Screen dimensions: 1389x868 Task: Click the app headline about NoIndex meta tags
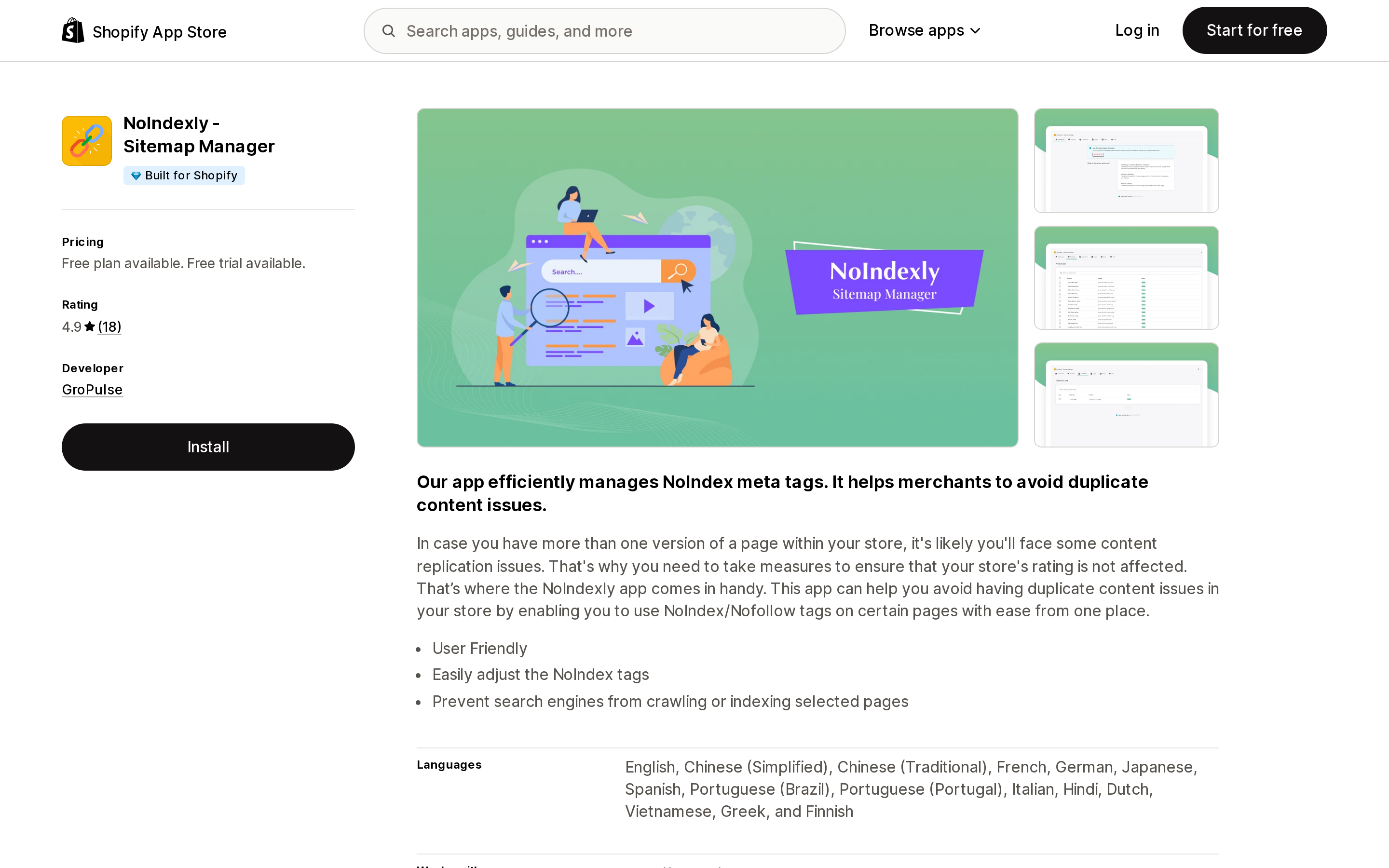pos(782,493)
